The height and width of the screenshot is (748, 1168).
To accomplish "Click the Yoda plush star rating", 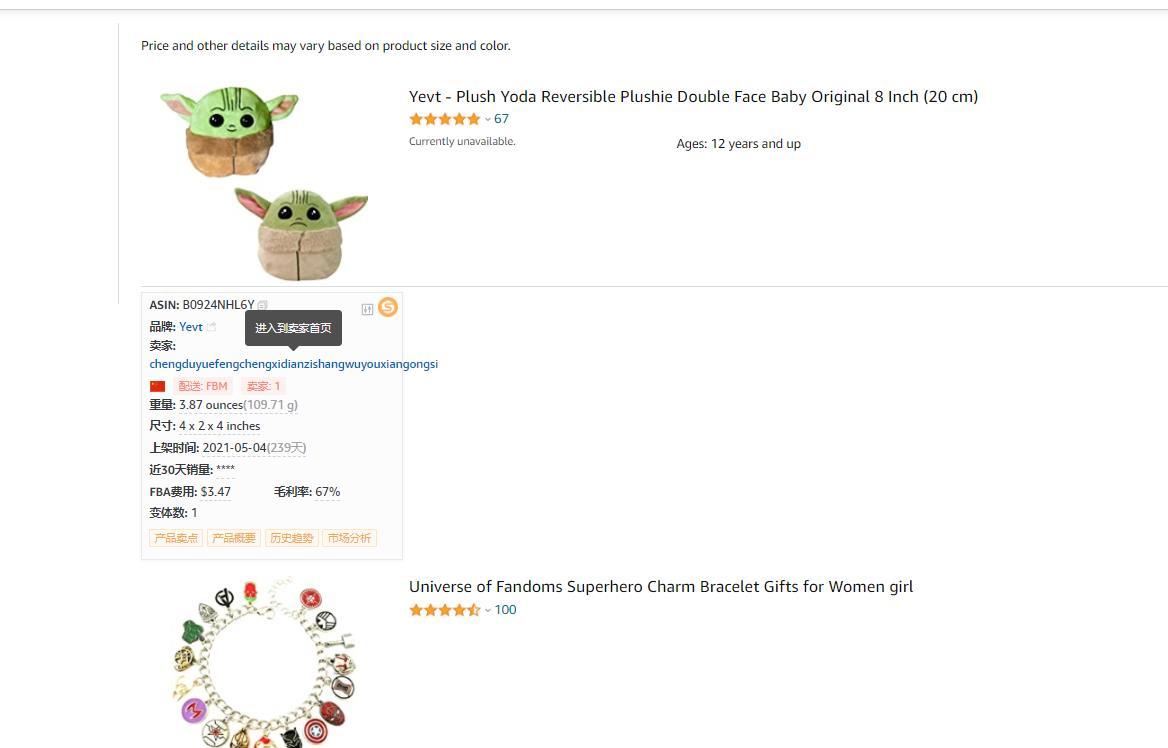I will (444, 119).
